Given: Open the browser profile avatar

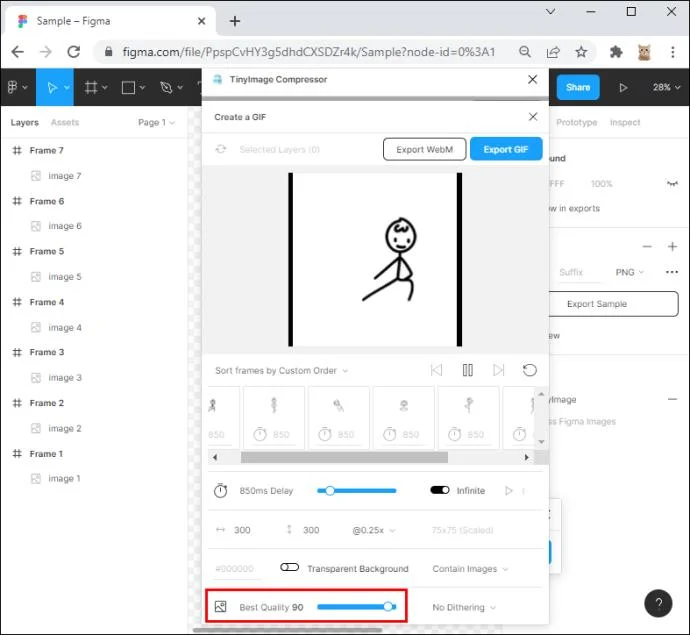Looking at the screenshot, I should [x=644, y=52].
